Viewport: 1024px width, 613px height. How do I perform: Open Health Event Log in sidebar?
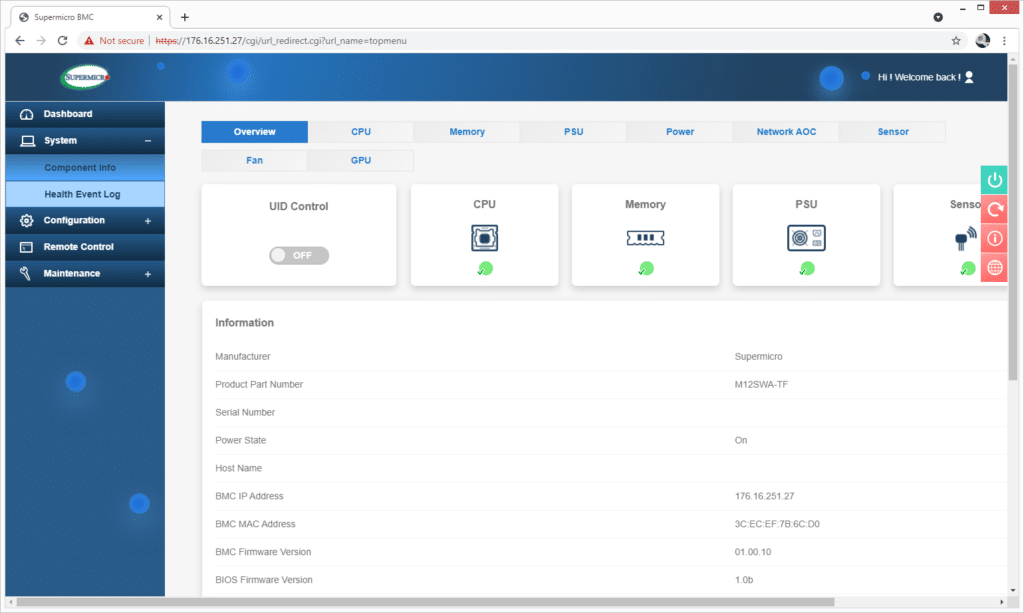[x=85, y=195]
